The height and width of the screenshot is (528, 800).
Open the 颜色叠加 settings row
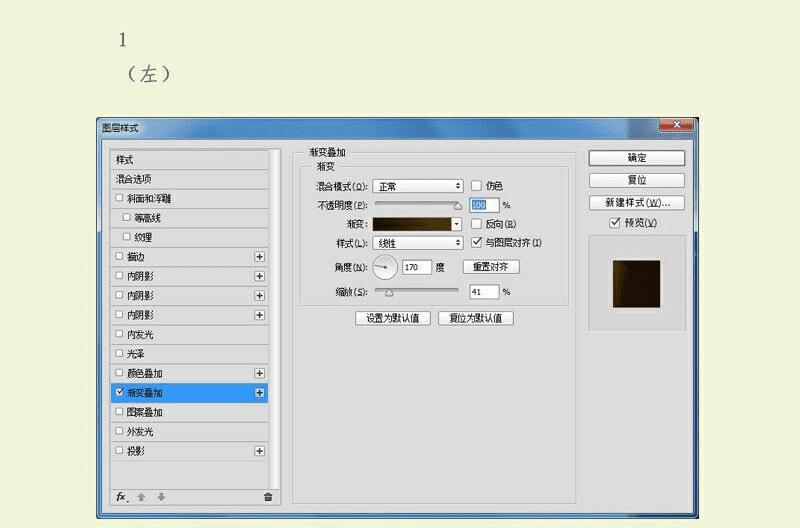click(189, 373)
